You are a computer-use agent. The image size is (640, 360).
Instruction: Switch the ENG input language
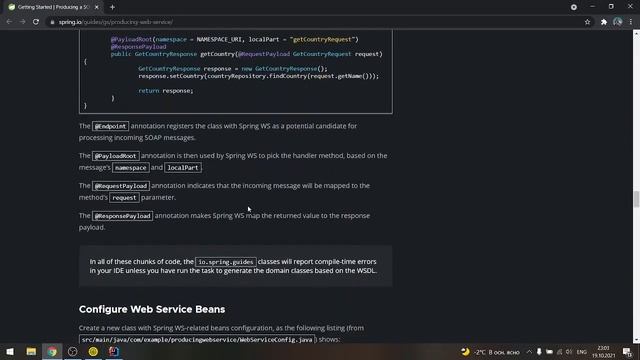coord(582,352)
